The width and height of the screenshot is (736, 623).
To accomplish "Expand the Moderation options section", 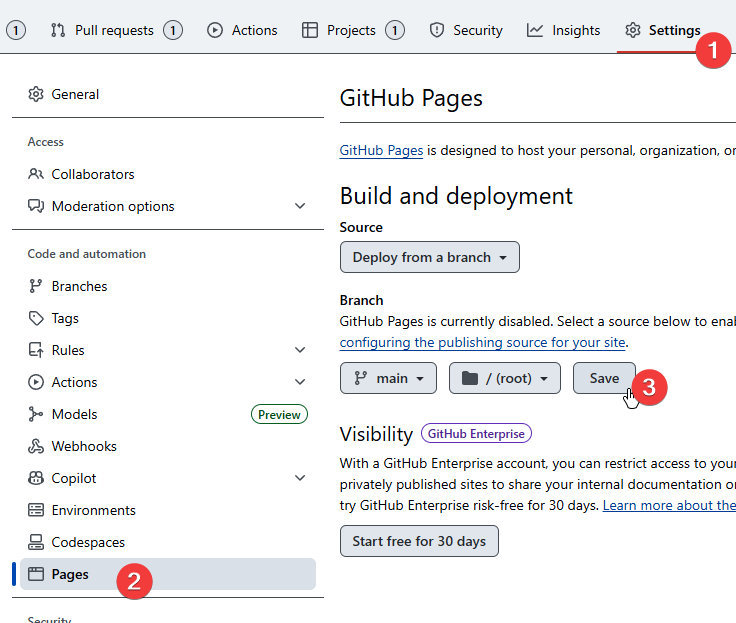I will click(x=300, y=206).
